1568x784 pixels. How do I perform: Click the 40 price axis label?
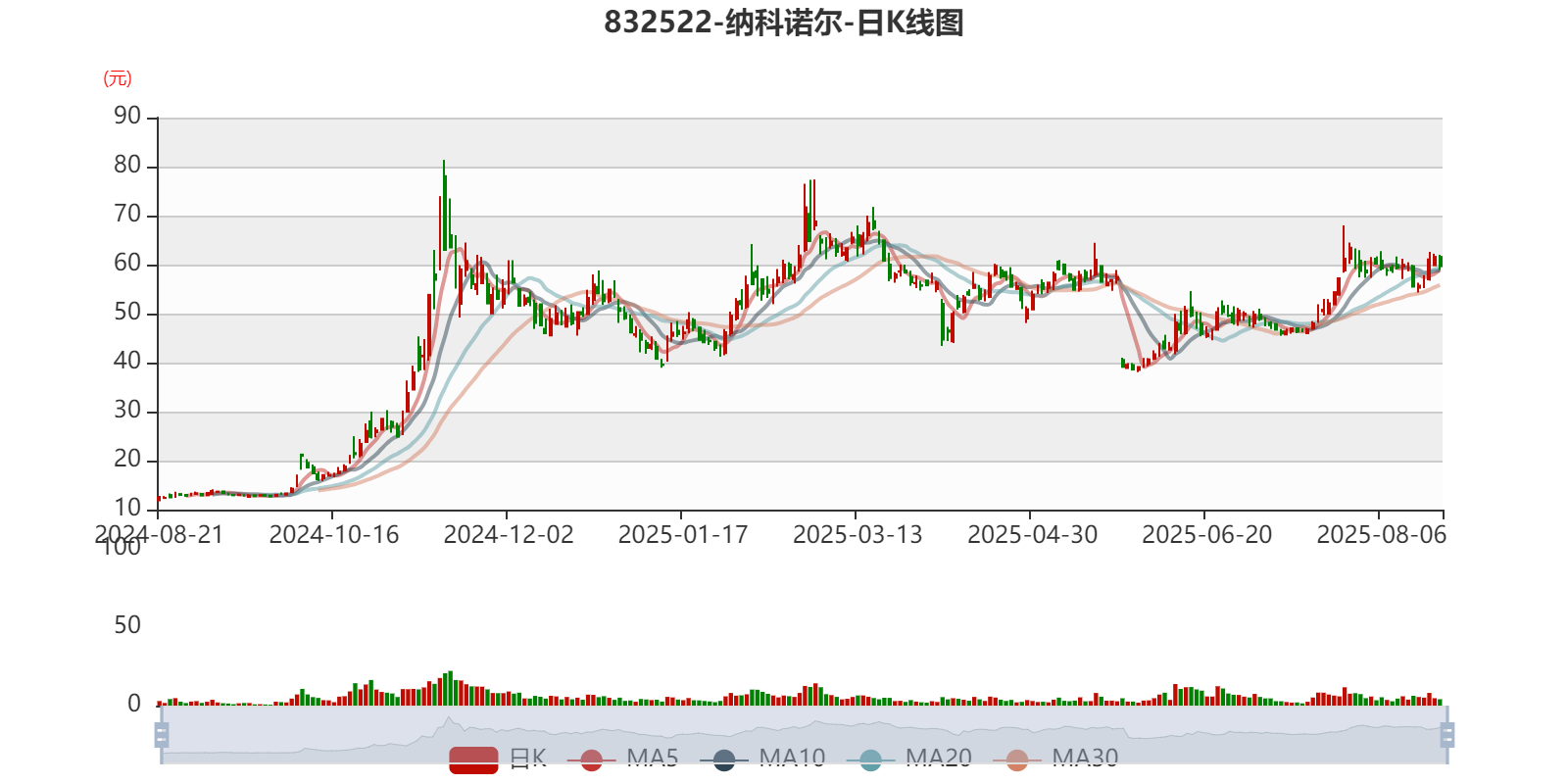(x=127, y=362)
